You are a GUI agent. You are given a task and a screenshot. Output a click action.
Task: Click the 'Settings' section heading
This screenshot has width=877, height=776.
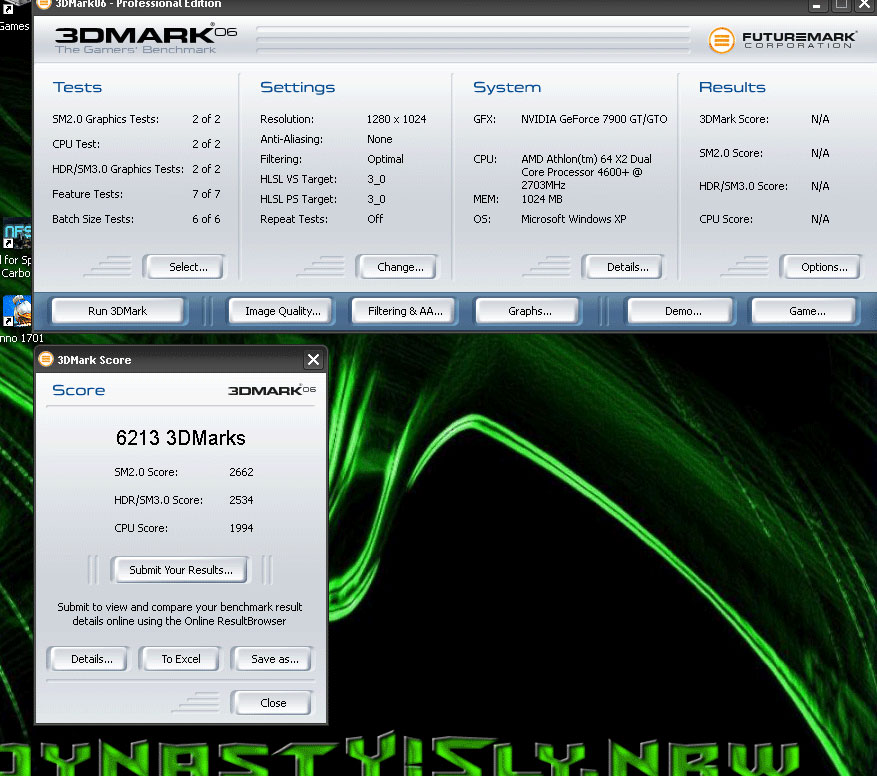point(297,88)
